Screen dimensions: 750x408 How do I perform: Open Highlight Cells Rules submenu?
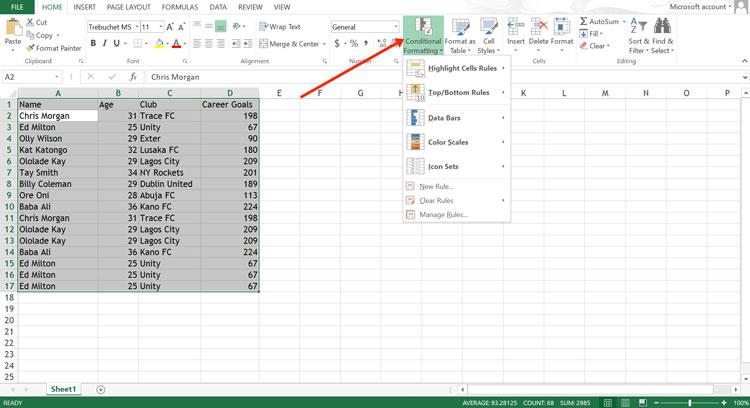click(456, 68)
